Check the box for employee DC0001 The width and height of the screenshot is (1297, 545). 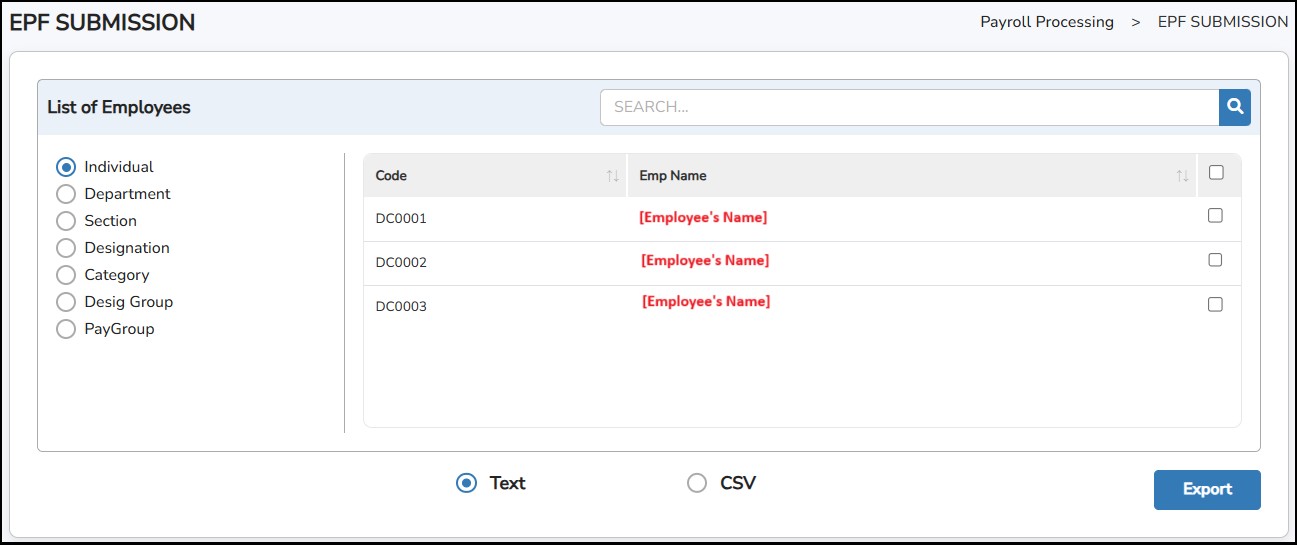point(1215,215)
